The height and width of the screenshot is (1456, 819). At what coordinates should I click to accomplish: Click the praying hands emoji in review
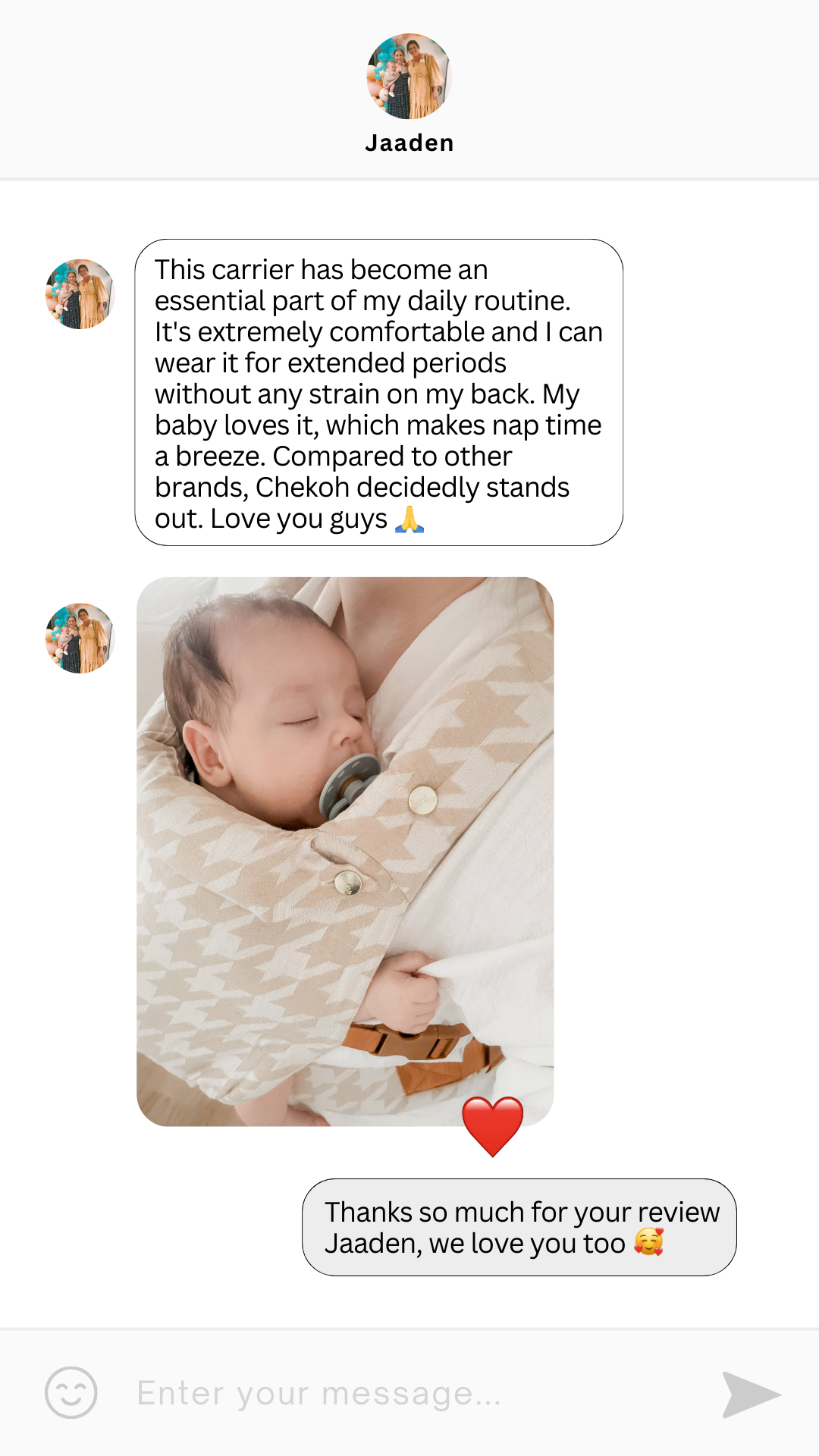pyautogui.click(x=409, y=519)
